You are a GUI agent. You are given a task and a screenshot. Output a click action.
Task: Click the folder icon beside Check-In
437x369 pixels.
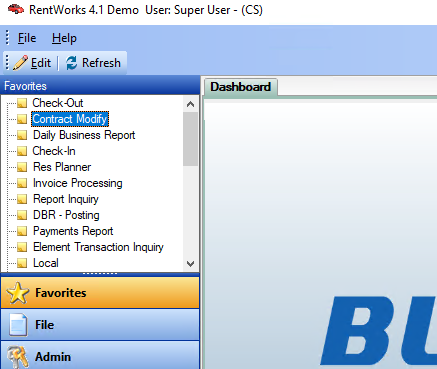22,151
